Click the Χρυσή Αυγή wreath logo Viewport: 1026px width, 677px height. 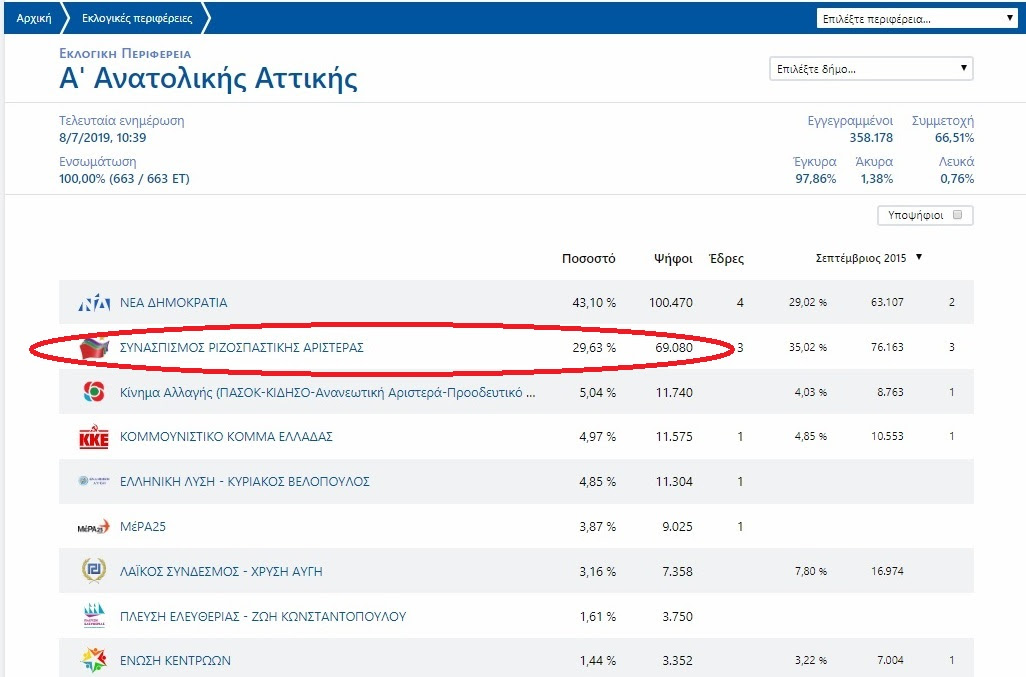click(94, 570)
